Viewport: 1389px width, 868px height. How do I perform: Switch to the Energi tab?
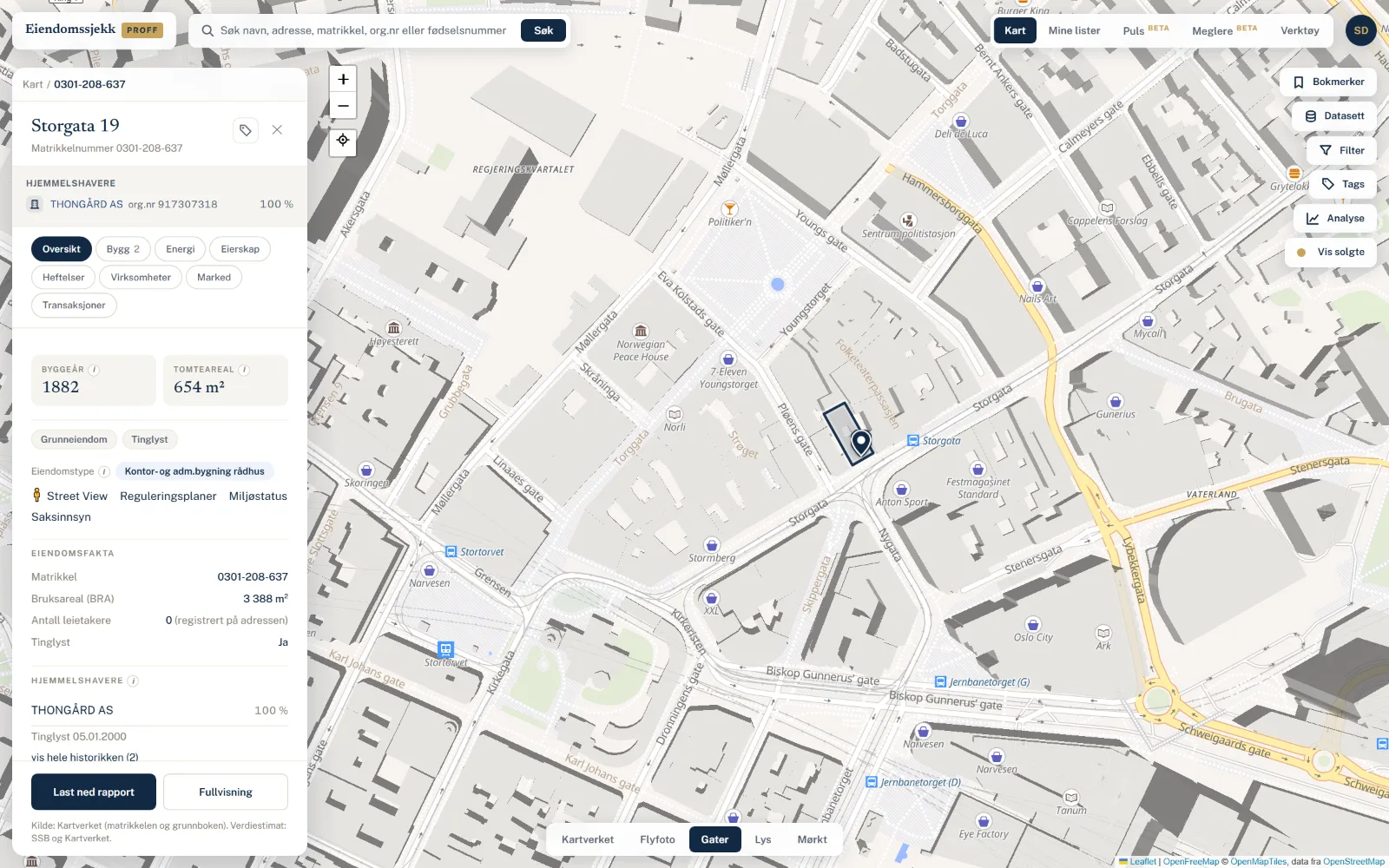181,249
